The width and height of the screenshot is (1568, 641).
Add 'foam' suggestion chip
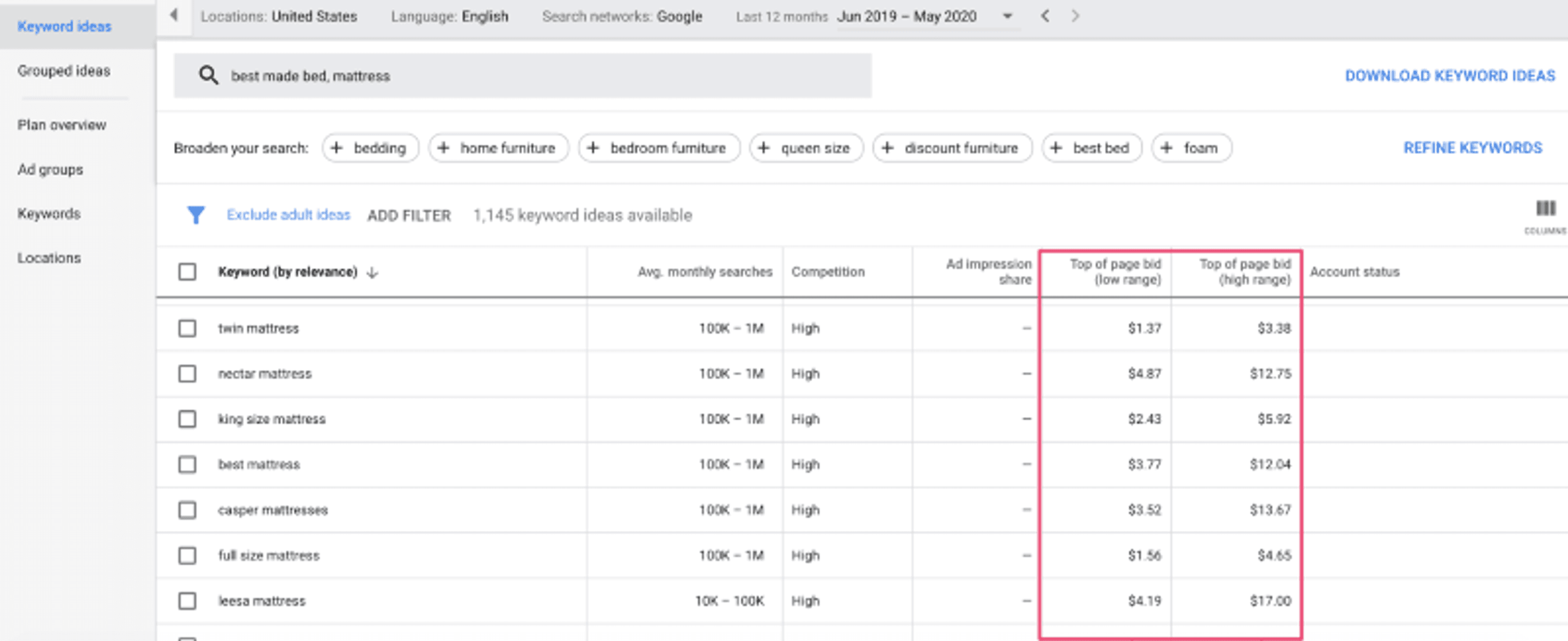point(1192,148)
